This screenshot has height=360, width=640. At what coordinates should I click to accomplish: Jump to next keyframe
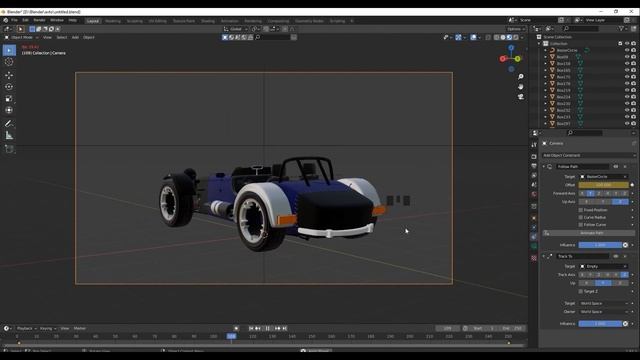278,328
